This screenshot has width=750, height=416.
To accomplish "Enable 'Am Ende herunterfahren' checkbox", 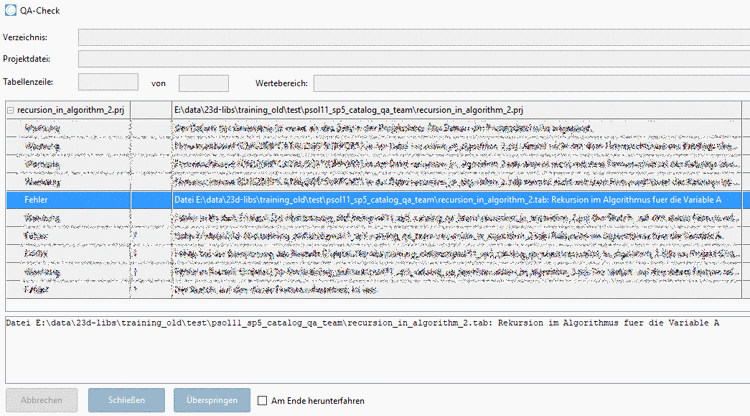I will (262, 401).
